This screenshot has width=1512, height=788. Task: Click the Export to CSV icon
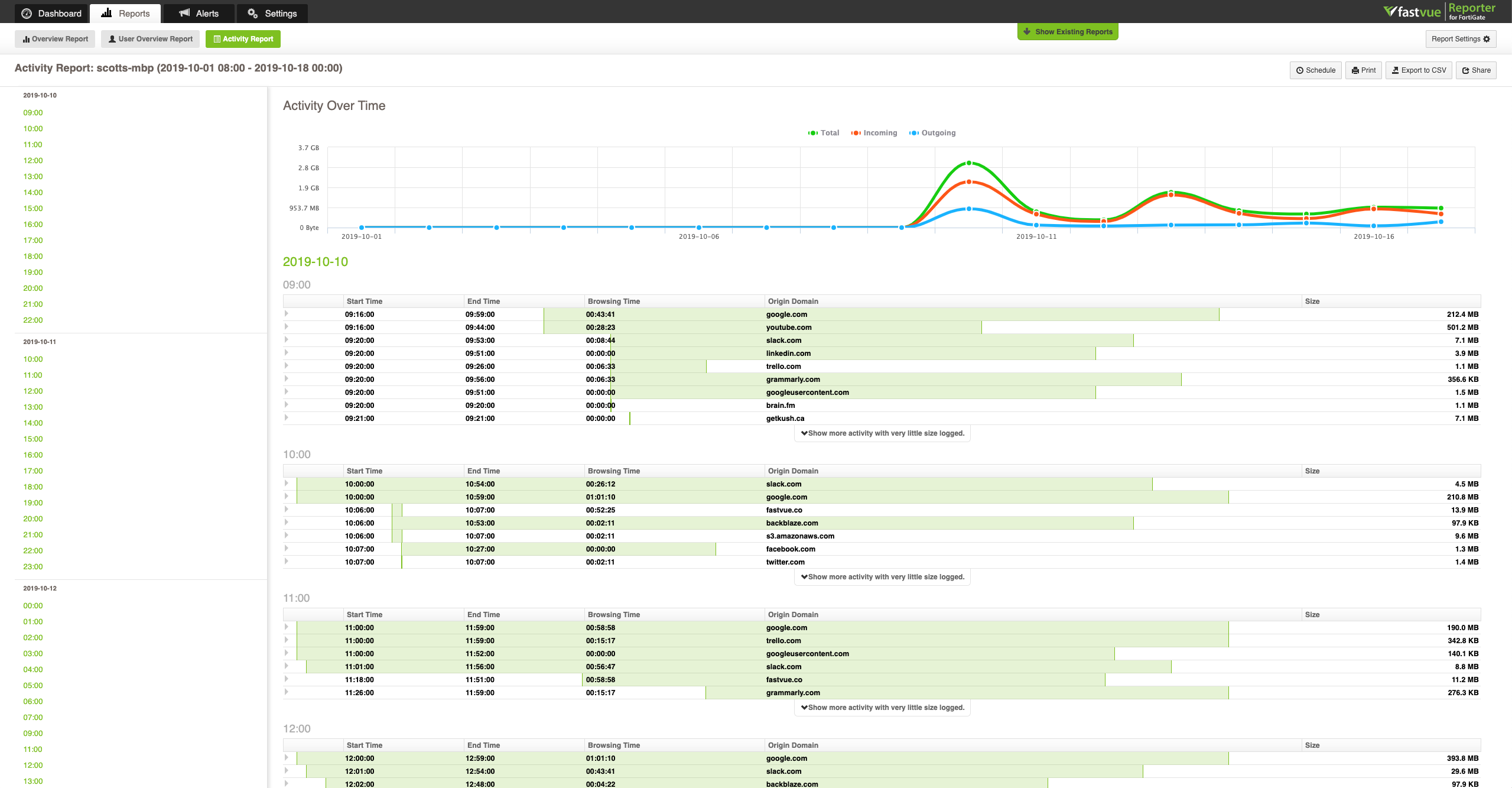[1395, 70]
